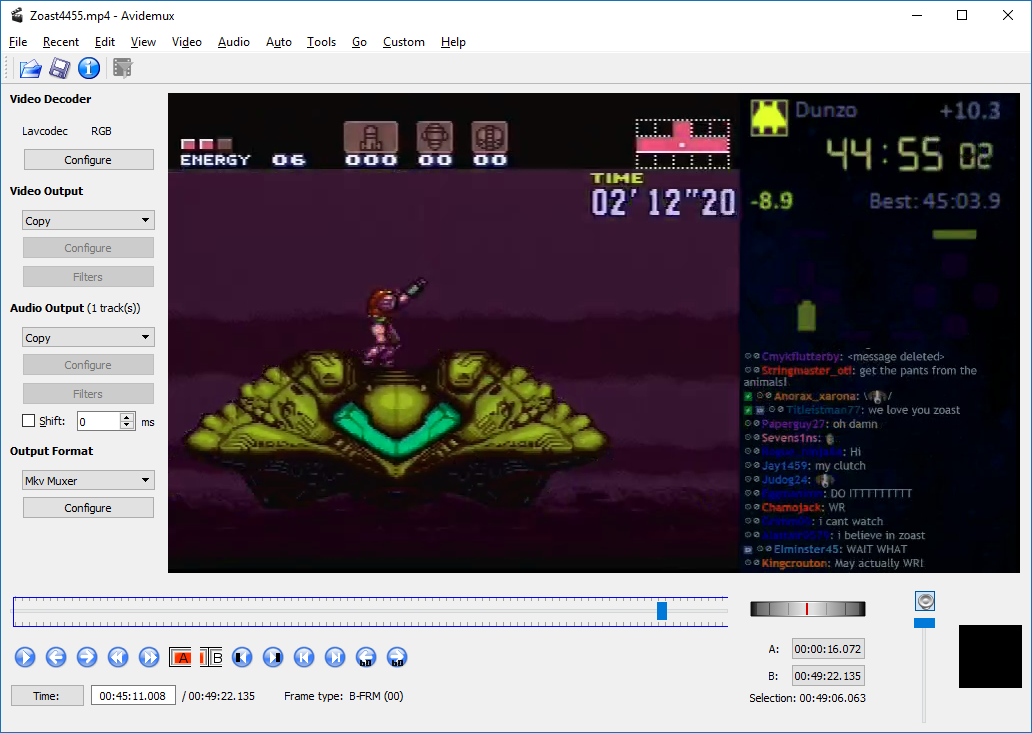Go to last frame of the video
Viewport: 1032px width, 733px height.
tap(335, 657)
